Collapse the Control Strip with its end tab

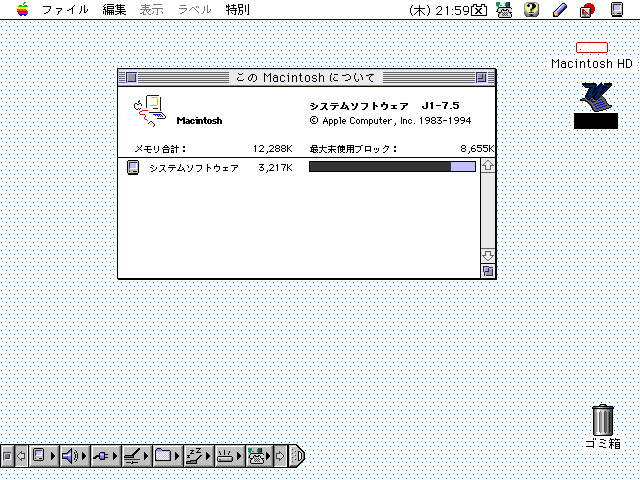pyautogui.click(x=297, y=456)
